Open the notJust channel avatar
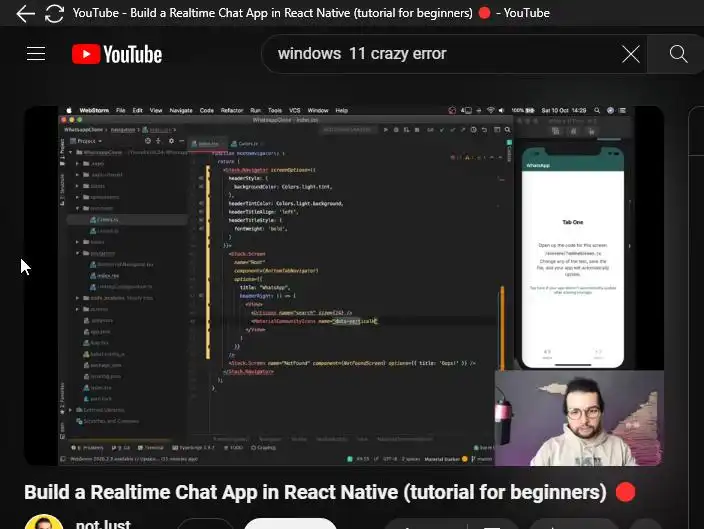This screenshot has width=704, height=529. click(x=44, y=523)
